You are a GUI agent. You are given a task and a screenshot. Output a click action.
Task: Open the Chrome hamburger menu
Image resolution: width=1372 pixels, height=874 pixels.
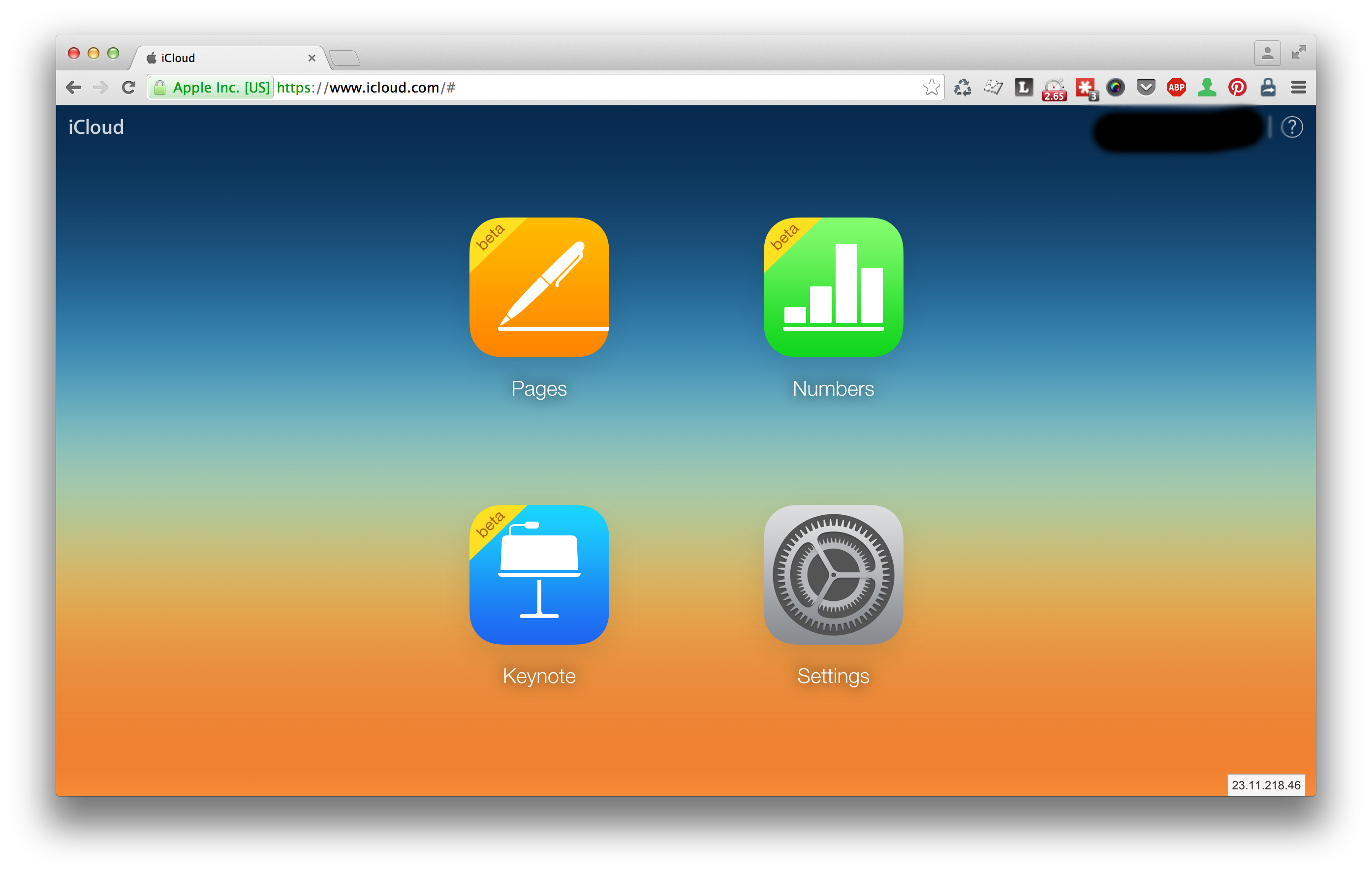click(1298, 87)
